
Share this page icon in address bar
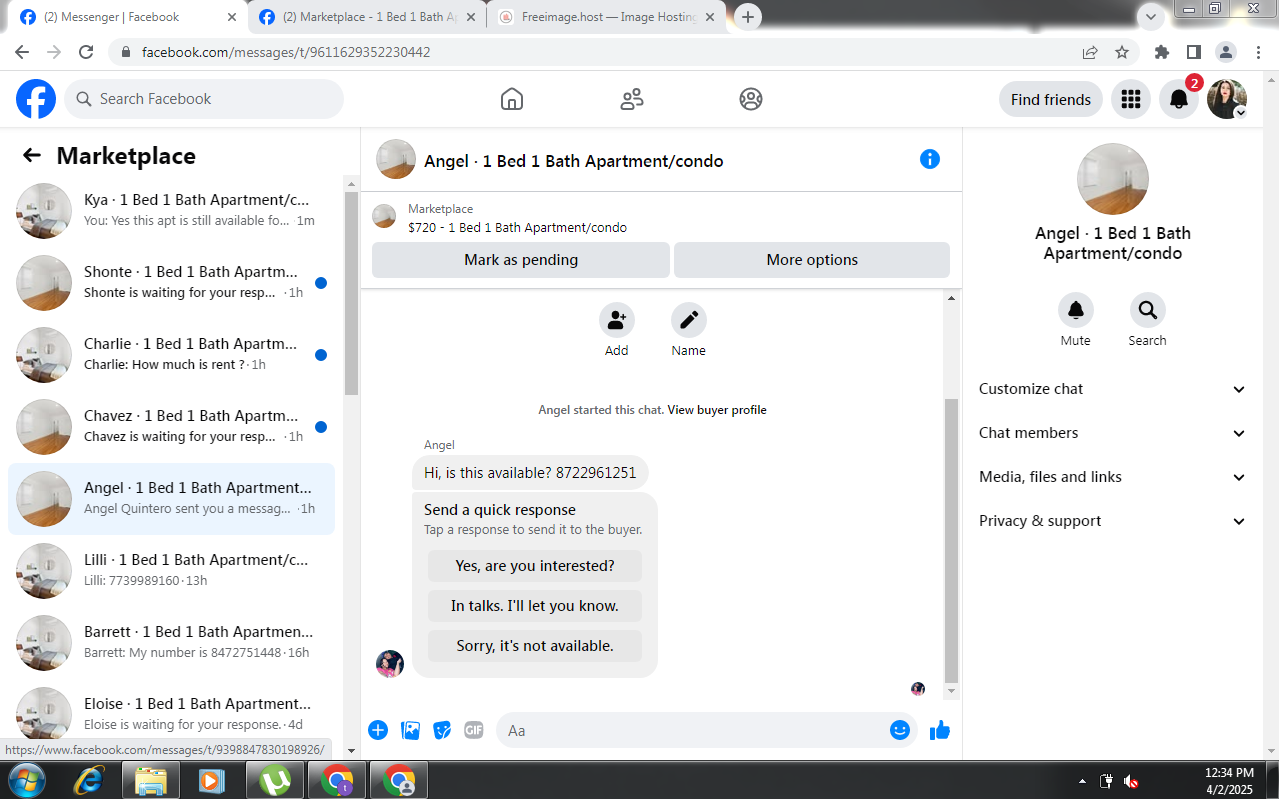(x=1090, y=52)
